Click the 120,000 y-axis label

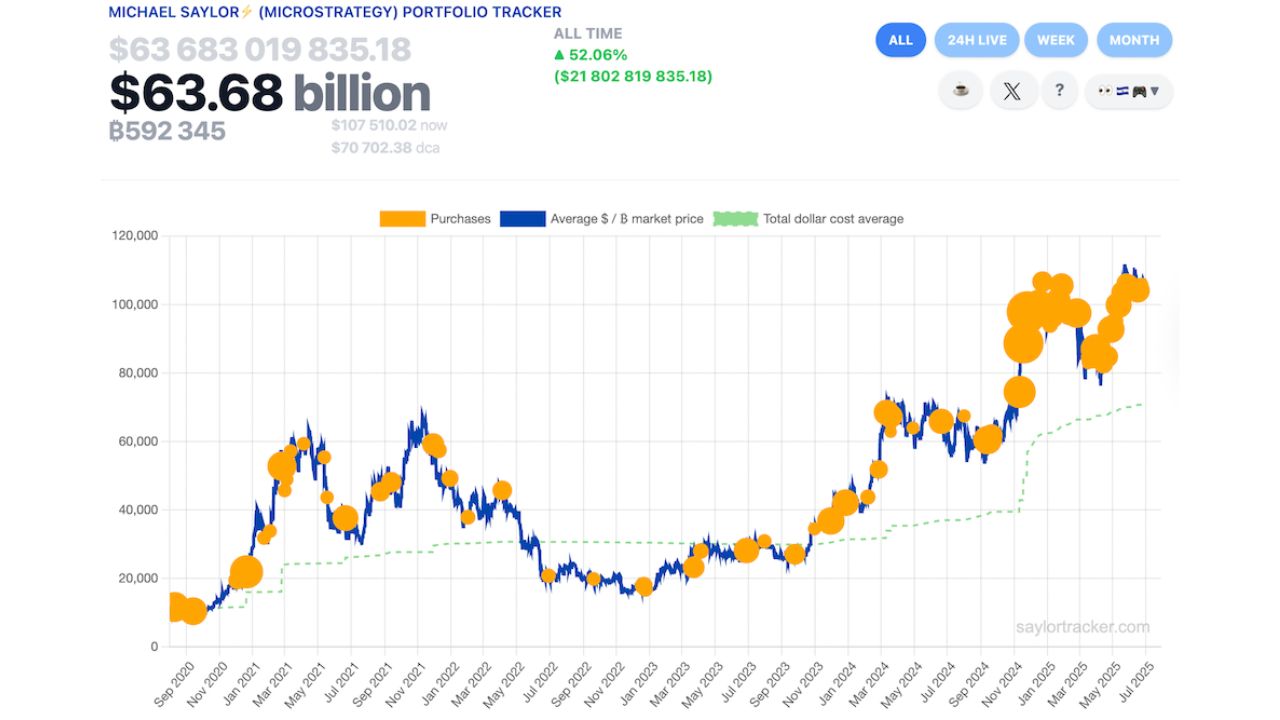(x=134, y=236)
